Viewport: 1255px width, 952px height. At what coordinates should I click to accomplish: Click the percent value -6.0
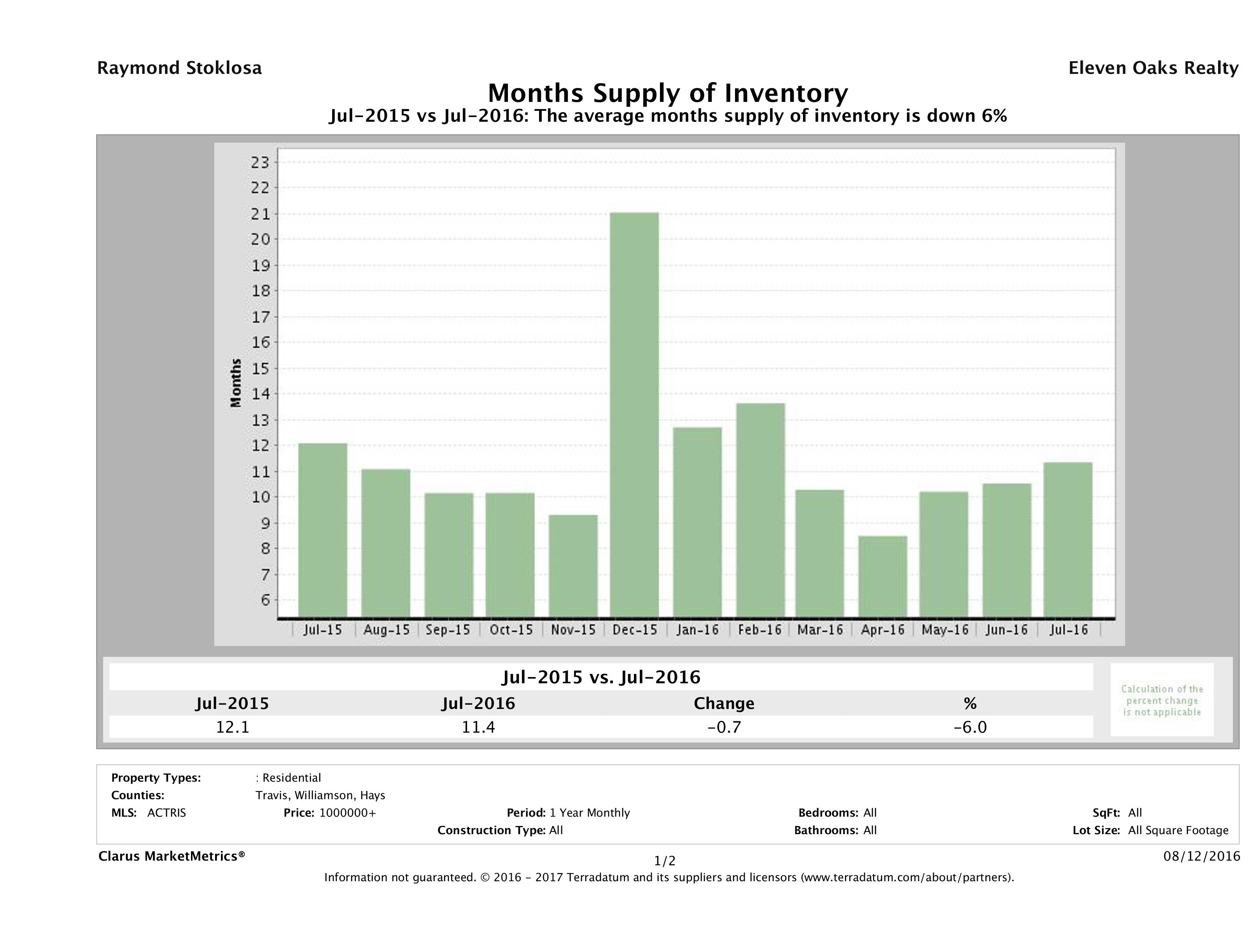point(970,727)
